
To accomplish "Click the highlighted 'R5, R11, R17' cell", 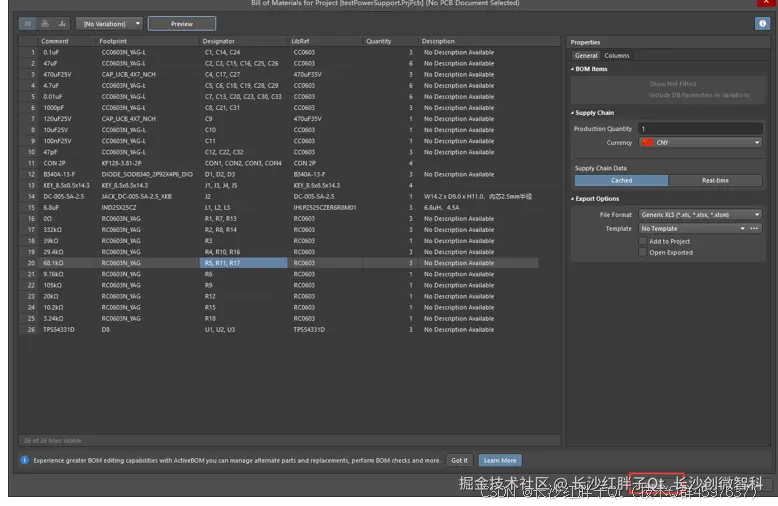I will [x=243, y=263].
